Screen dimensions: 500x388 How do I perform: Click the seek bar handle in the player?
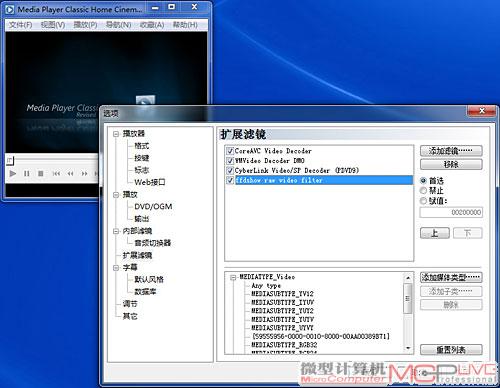pyautogui.click(x=10, y=161)
